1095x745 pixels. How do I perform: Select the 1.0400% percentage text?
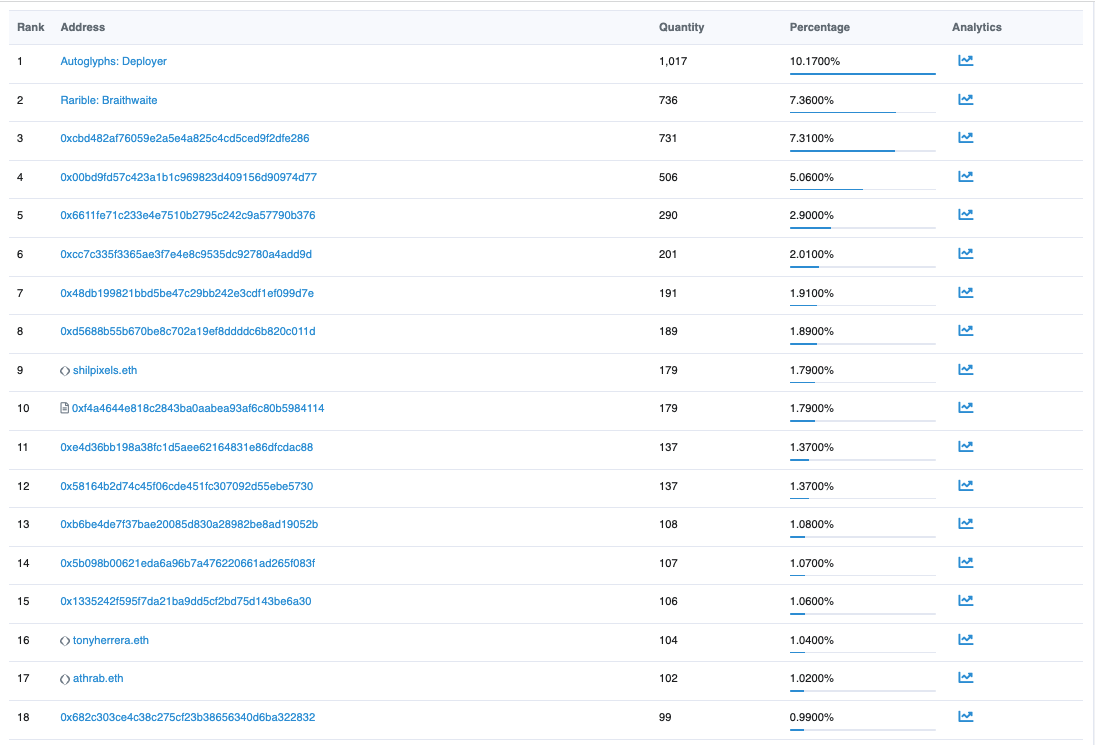811,640
